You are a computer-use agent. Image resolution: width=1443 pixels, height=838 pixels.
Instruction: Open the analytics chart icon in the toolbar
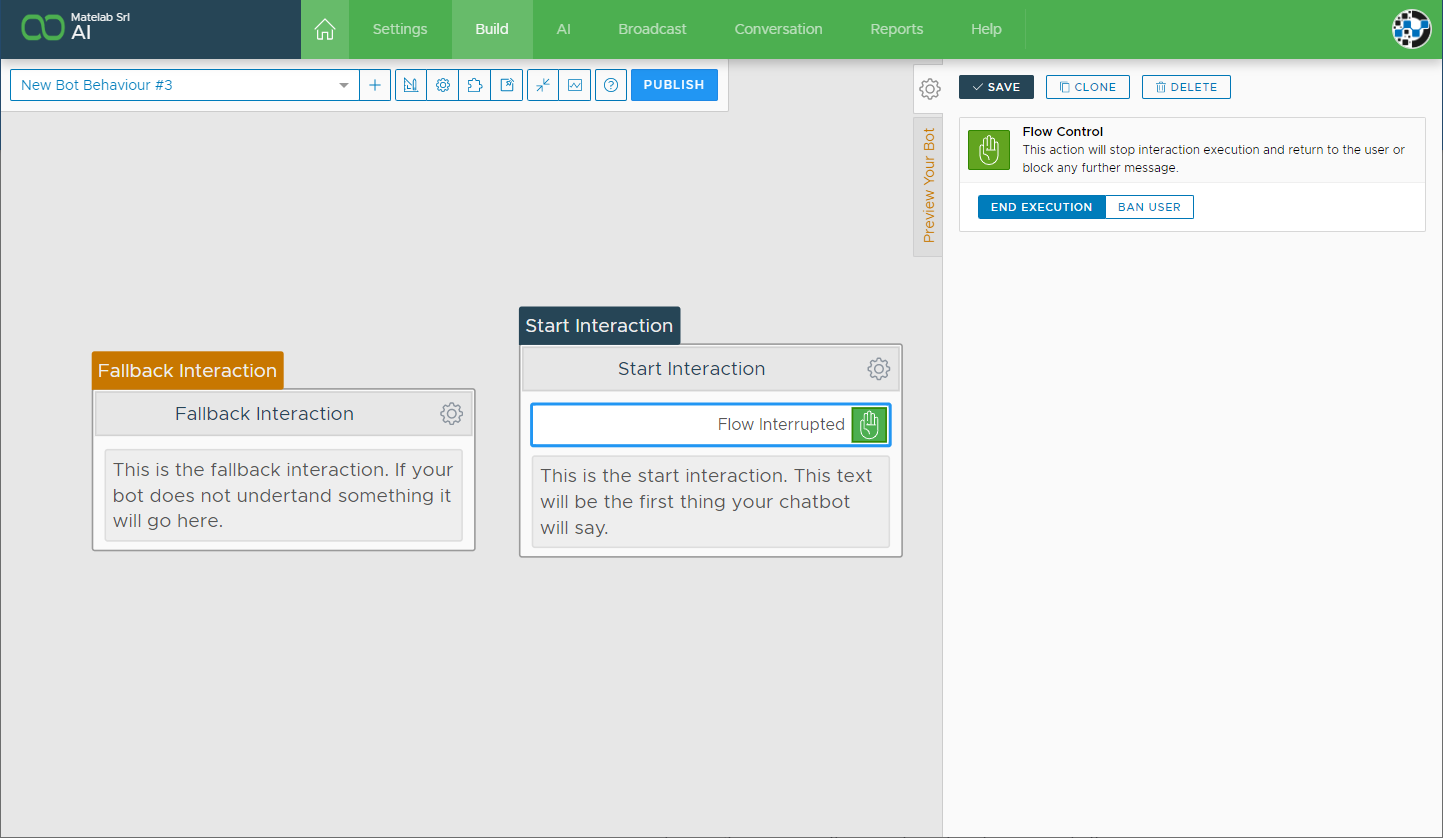[575, 85]
